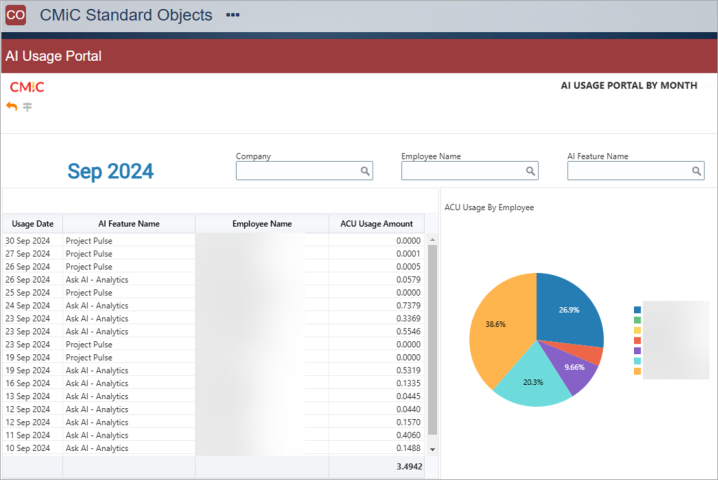Click the 0.0001 ACU usage value
This screenshot has height=480, width=718.
(x=408, y=254)
